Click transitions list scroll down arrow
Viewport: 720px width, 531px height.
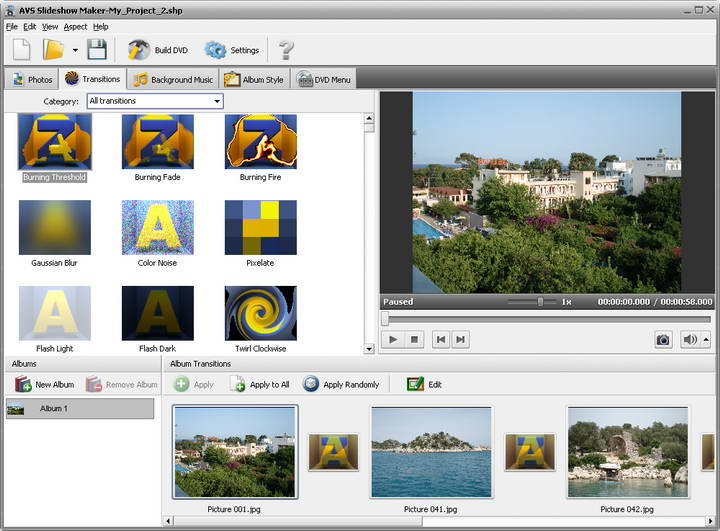click(x=369, y=349)
